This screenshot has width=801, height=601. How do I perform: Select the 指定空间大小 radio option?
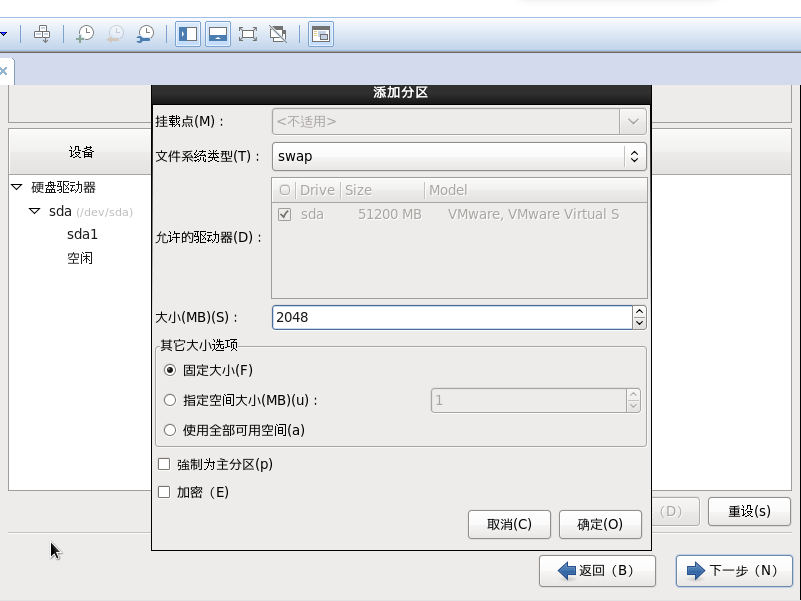(170, 400)
